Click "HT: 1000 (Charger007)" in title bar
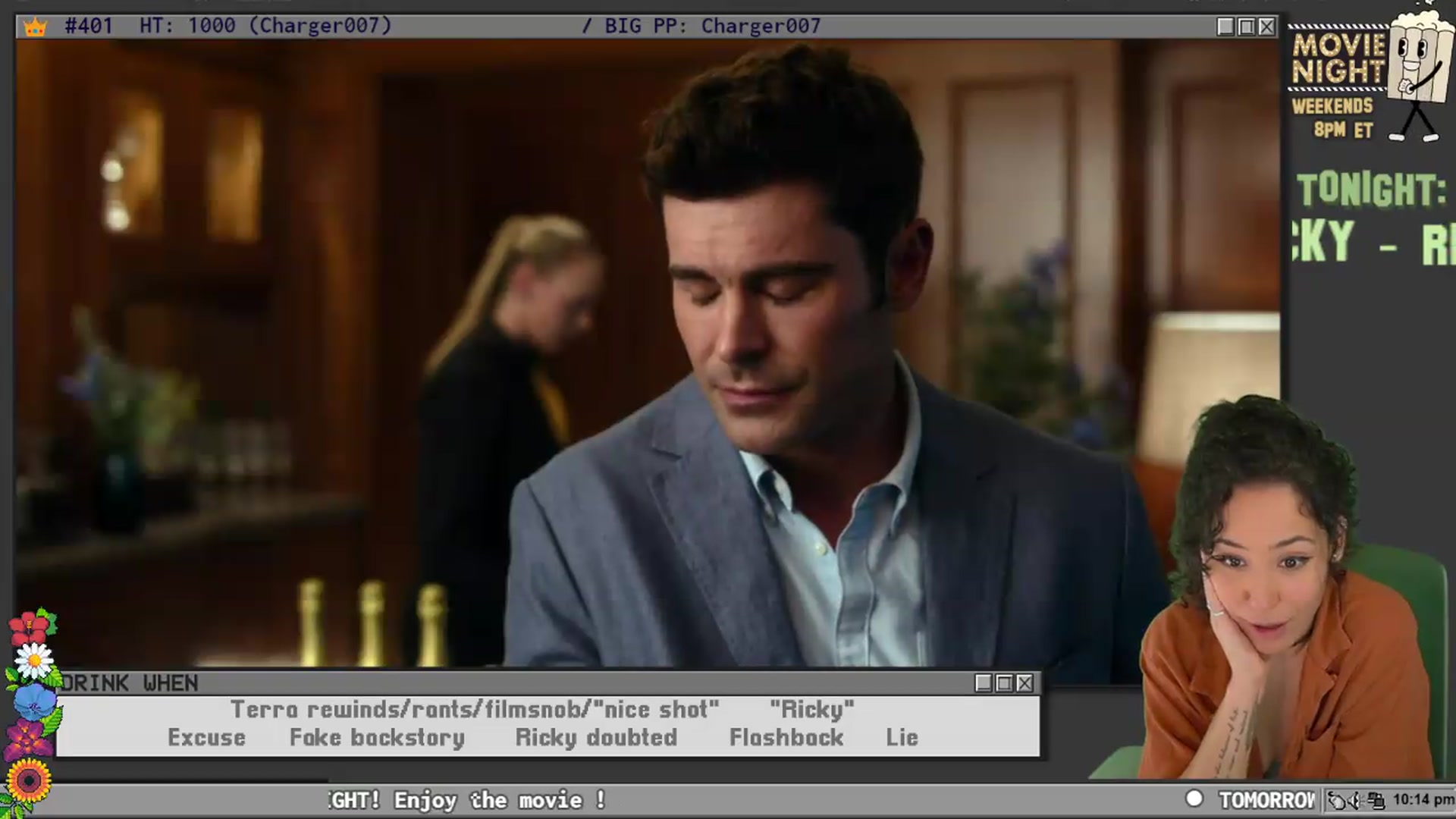Viewport: 1456px width, 819px height. (265, 26)
